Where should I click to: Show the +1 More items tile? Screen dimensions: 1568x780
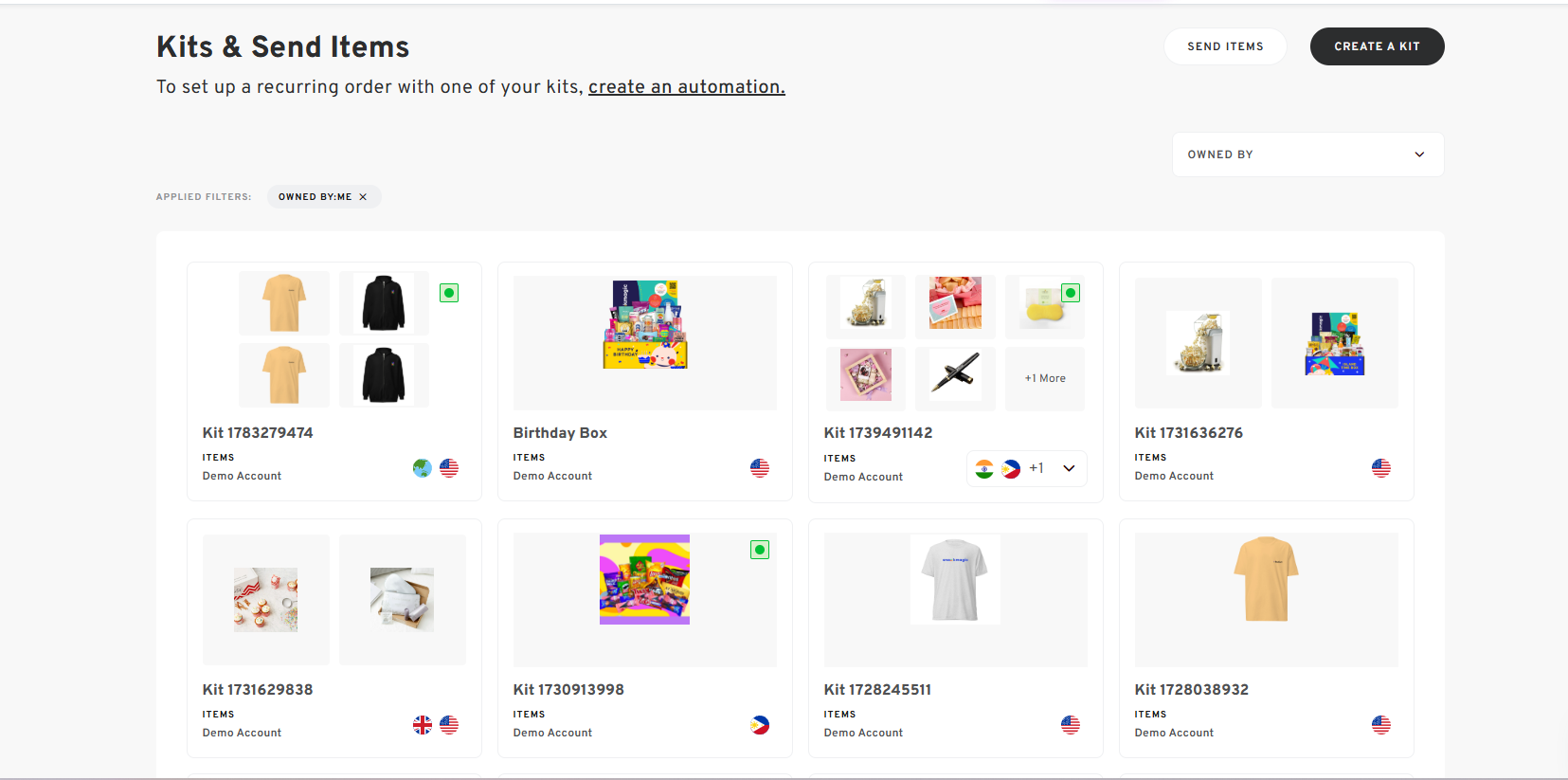coord(1045,378)
